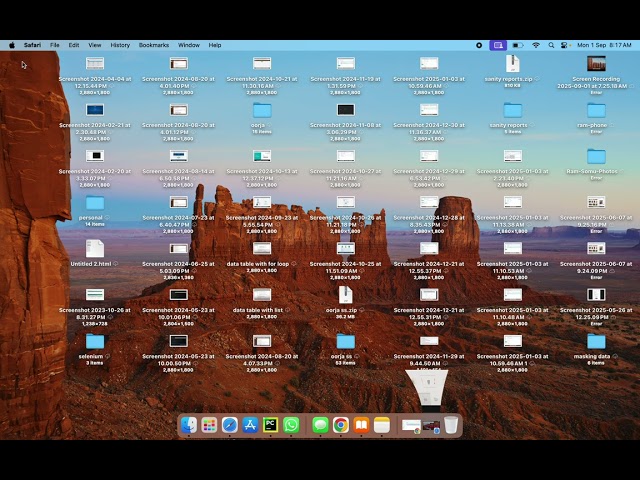
Task: Open Launchpad from the Dock
Action: pyautogui.click(x=209, y=425)
